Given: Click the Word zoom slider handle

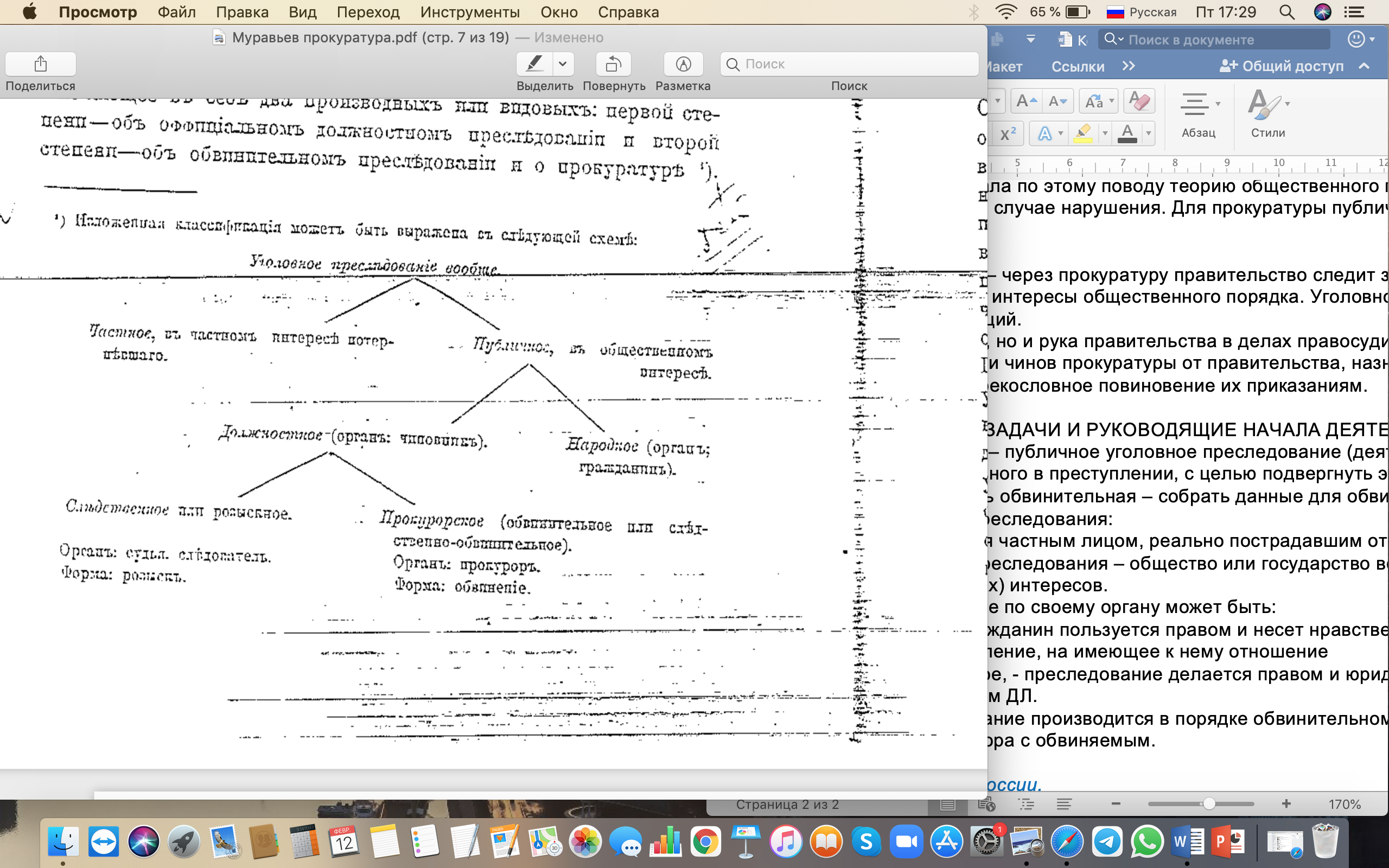Looking at the screenshot, I should 1208,803.
